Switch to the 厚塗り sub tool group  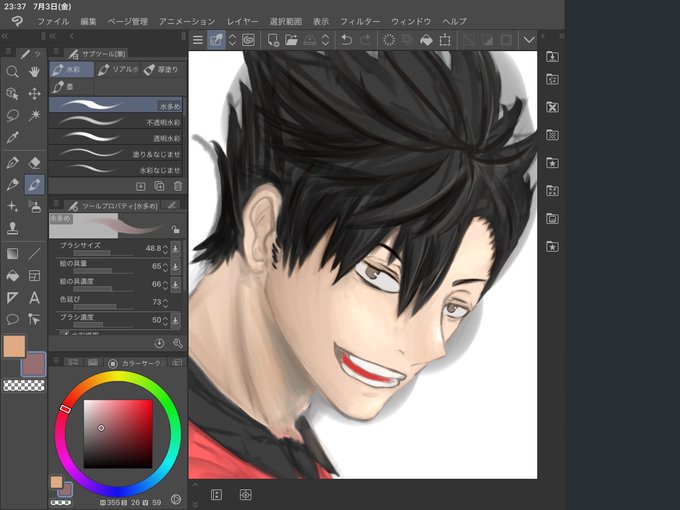[161, 69]
